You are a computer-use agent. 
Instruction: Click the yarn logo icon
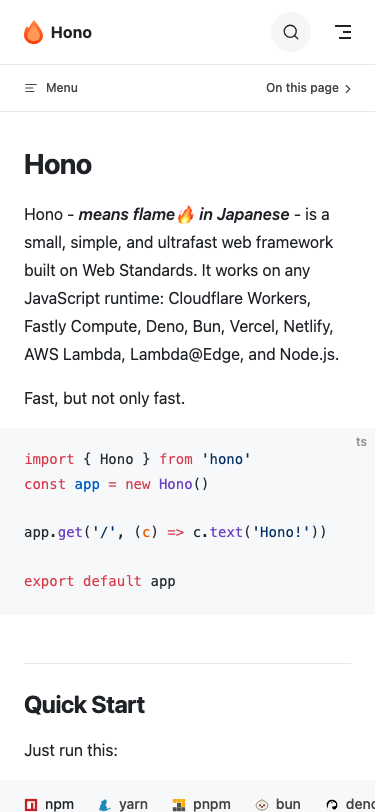(x=105, y=805)
